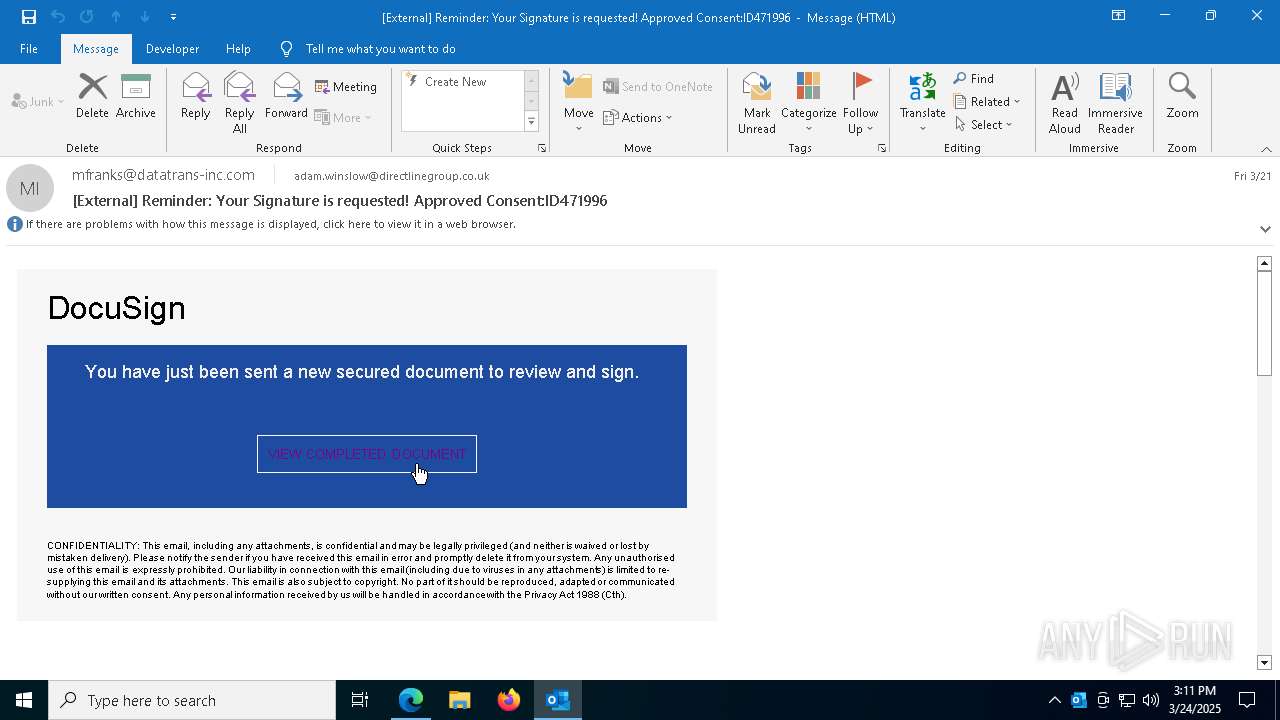The image size is (1280, 720).
Task: Open the Quick Steps dialog launcher
Action: tap(542, 148)
